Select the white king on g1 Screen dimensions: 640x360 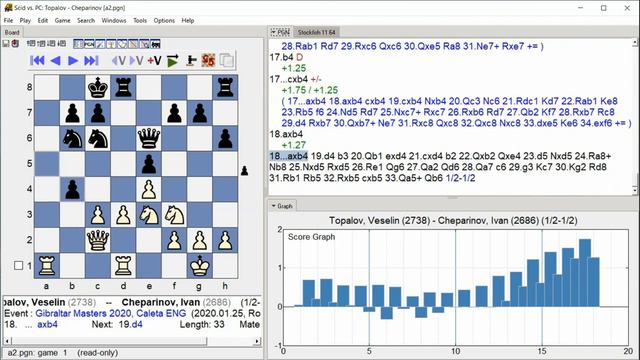200,266
